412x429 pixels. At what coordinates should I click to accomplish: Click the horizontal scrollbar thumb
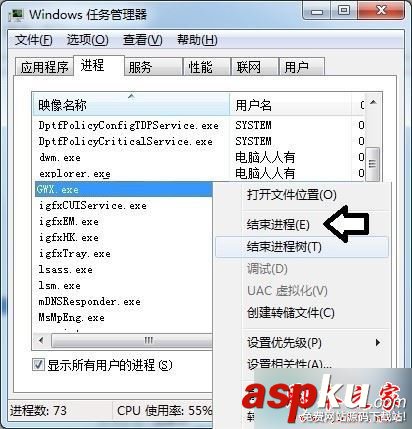coord(148,341)
